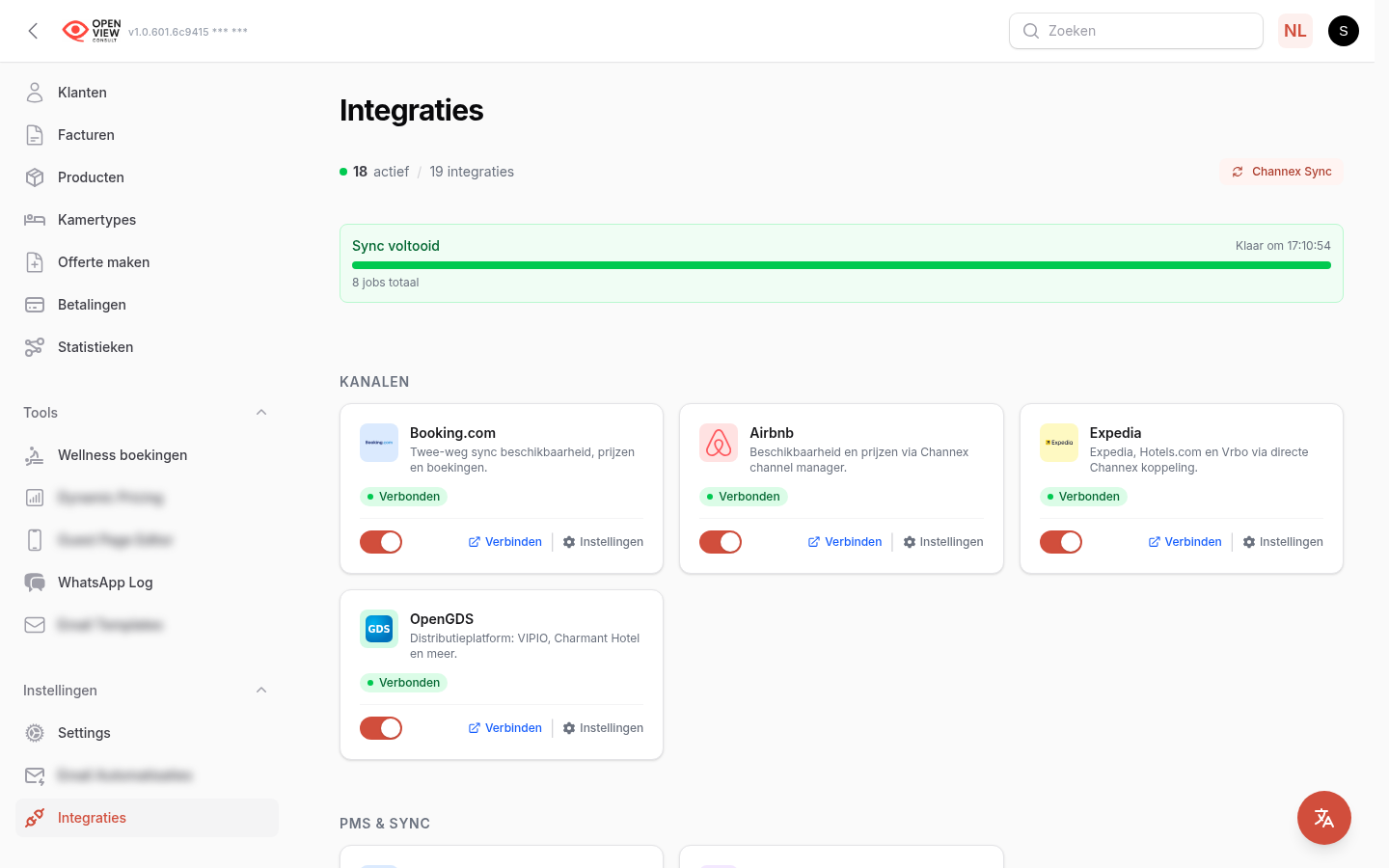Click '8 jobs totaal' text
Image resolution: width=1389 pixels, height=868 pixels.
(x=386, y=283)
